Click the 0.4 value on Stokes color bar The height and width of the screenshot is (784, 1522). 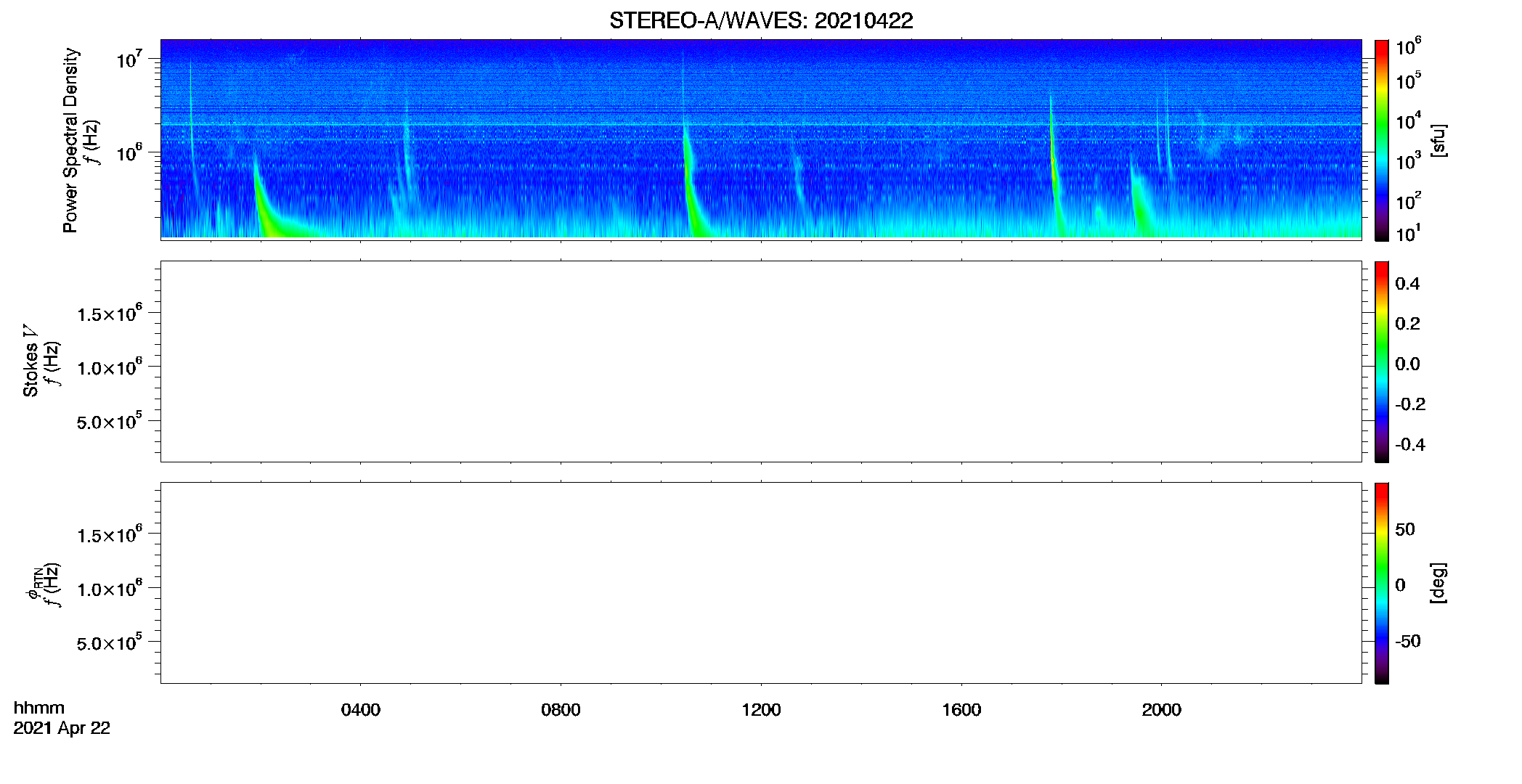coord(1407,284)
